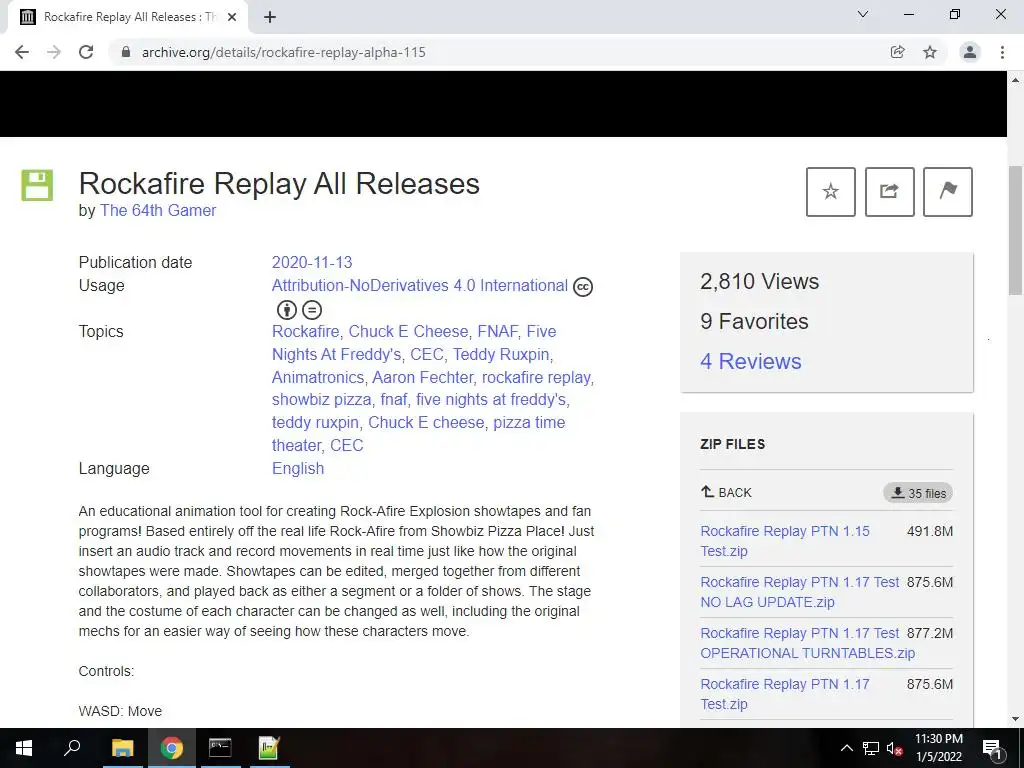Open Attribution-NoDerivatives 4.0 International license
Viewport: 1024px width, 768px height.
coord(420,285)
